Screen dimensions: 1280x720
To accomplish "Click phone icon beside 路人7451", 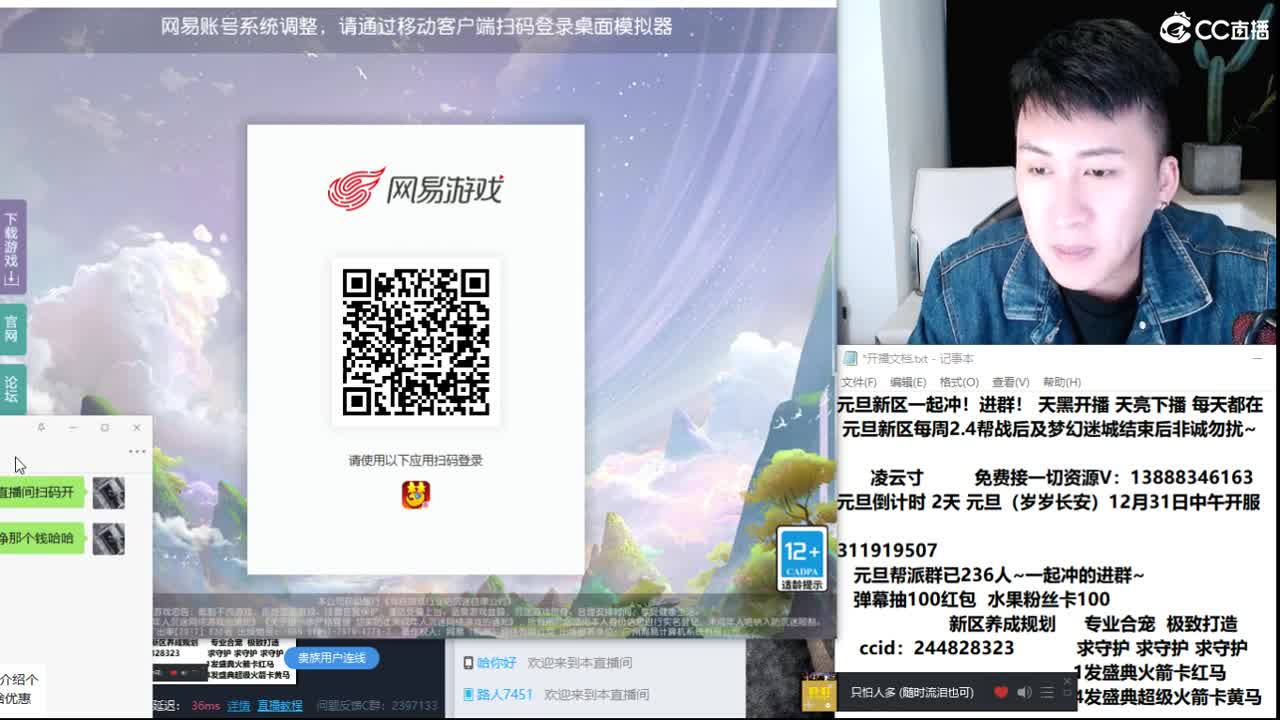I will tap(468, 694).
